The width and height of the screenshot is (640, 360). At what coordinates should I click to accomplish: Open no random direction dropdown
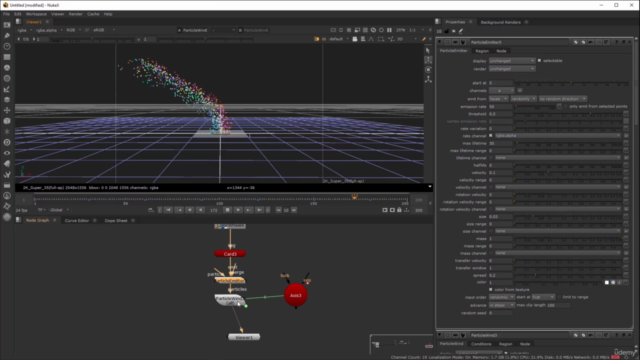(562, 99)
